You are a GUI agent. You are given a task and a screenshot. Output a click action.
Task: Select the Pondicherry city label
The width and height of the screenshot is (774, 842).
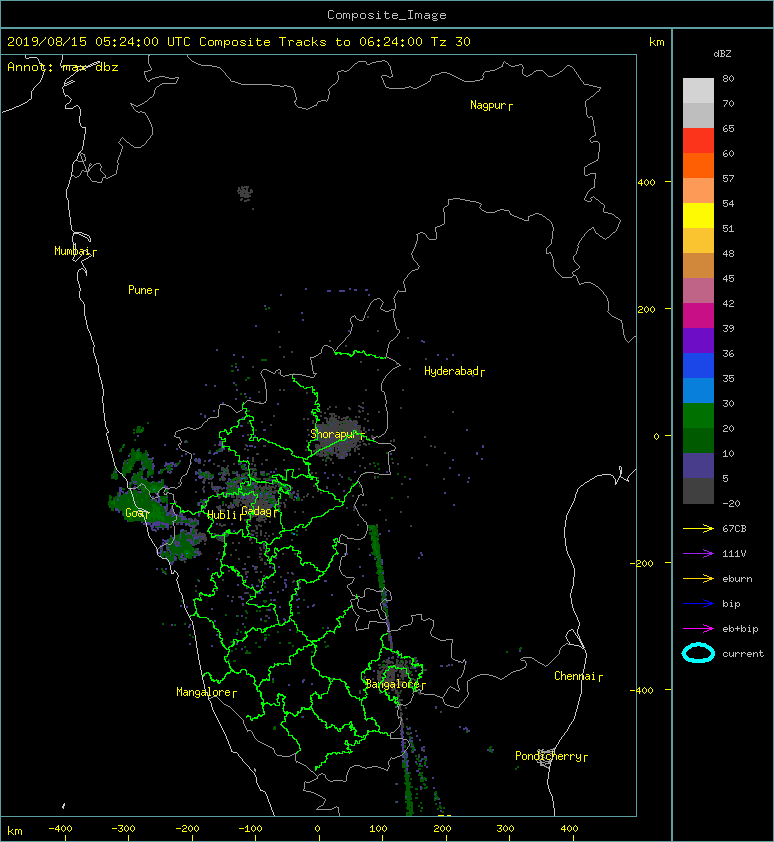click(548, 756)
